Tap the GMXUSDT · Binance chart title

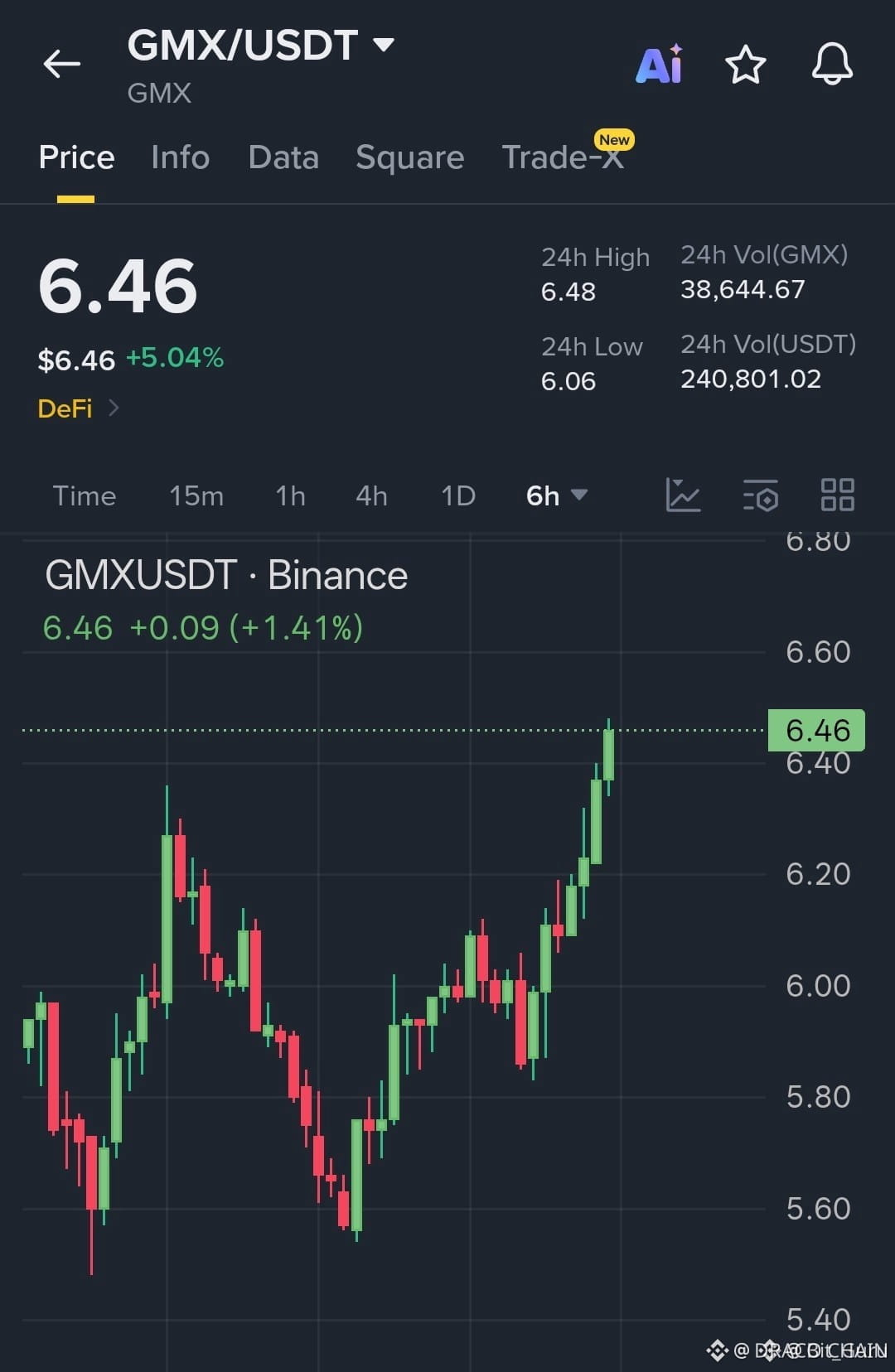226,575
